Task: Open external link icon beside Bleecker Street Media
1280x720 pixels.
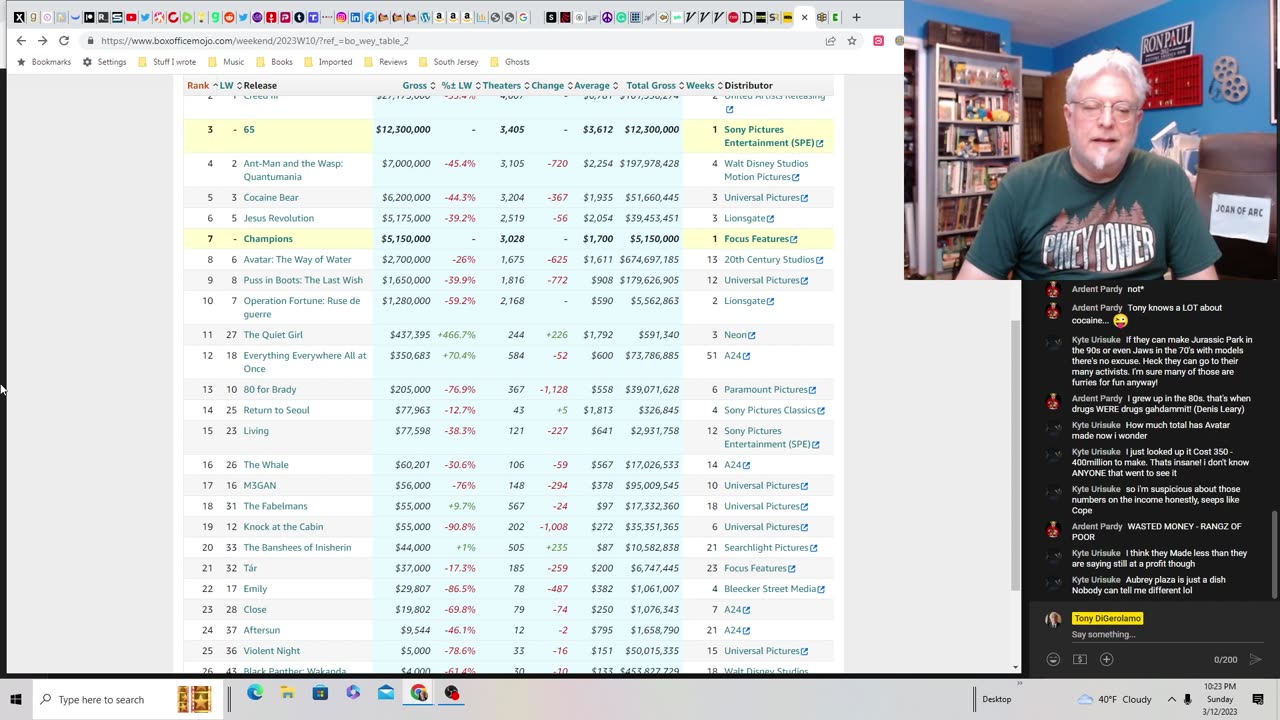Action: click(821, 589)
